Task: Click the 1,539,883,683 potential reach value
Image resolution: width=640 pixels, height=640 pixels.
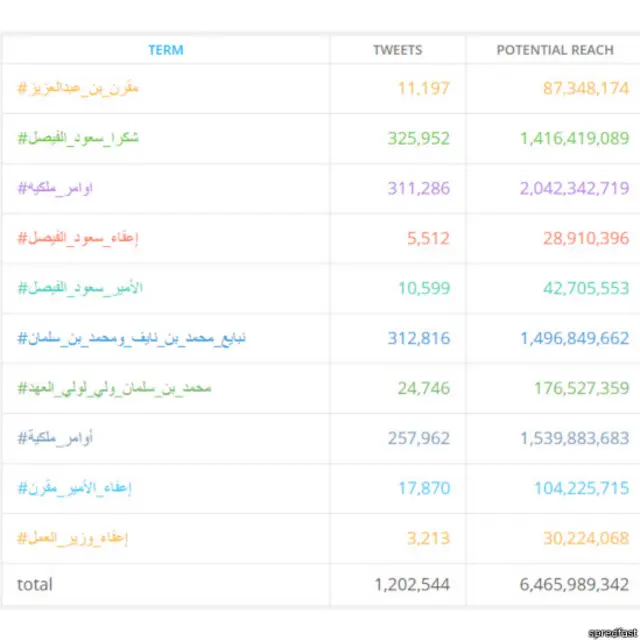Action: (x=574, y=438)
